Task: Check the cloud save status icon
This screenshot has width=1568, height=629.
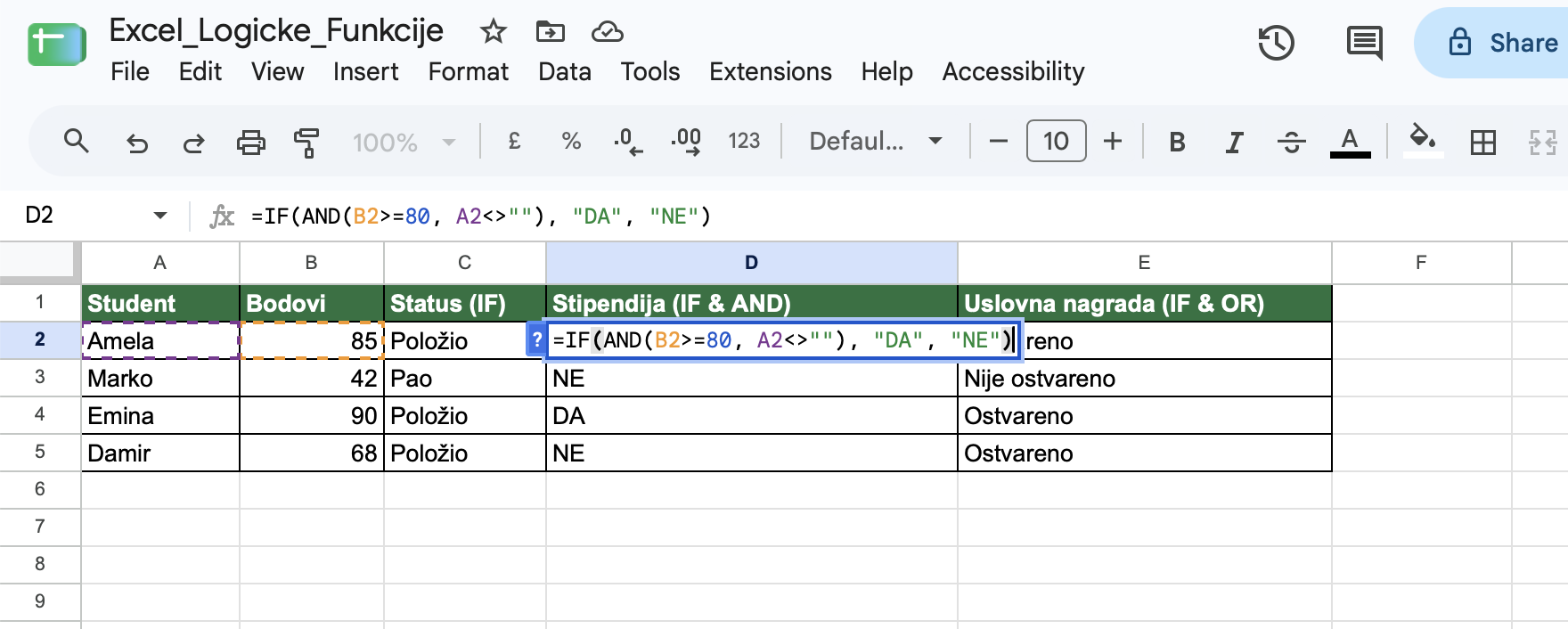Action: [607, 32]
